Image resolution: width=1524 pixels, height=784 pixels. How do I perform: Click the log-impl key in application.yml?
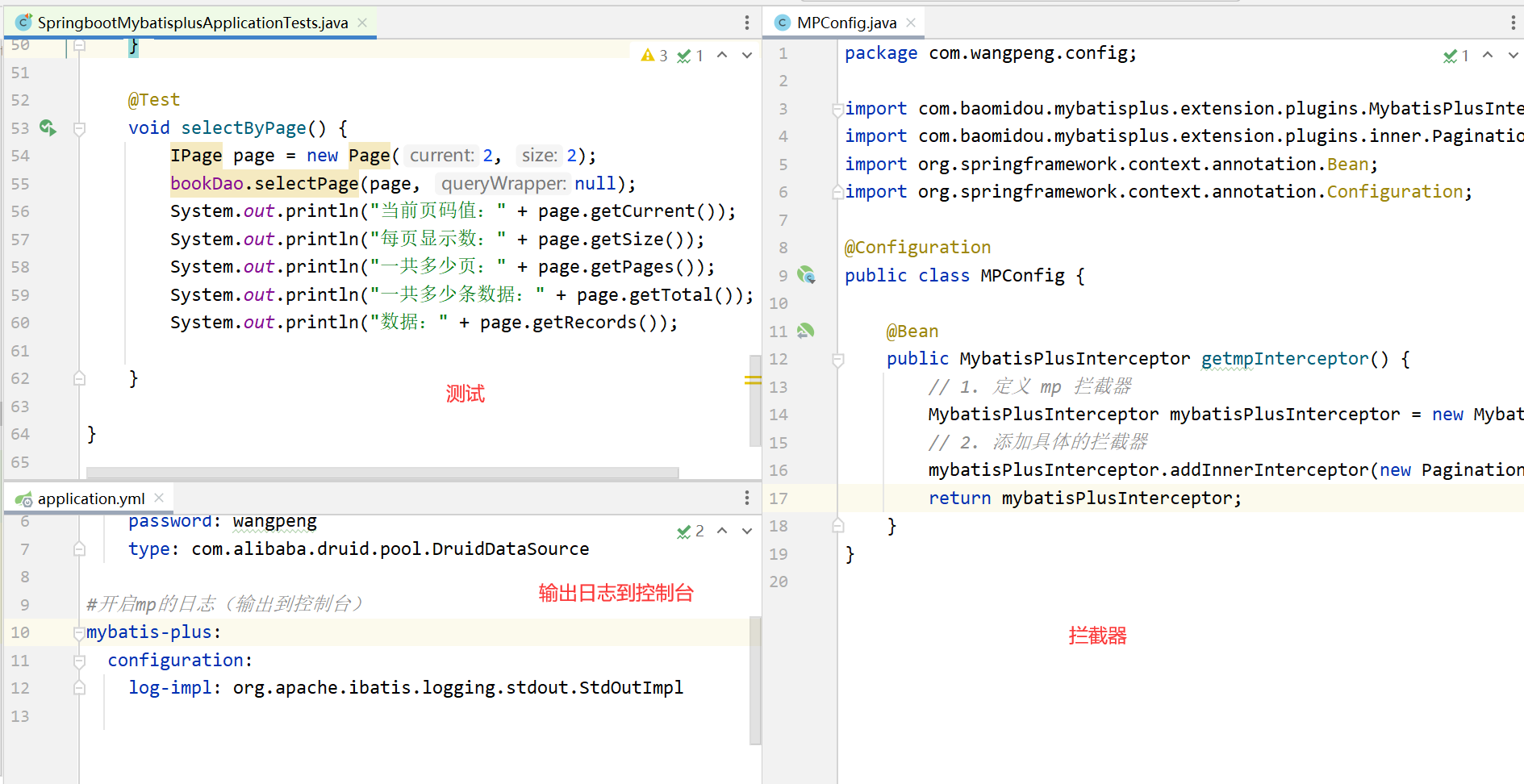[x=170, y=687]
